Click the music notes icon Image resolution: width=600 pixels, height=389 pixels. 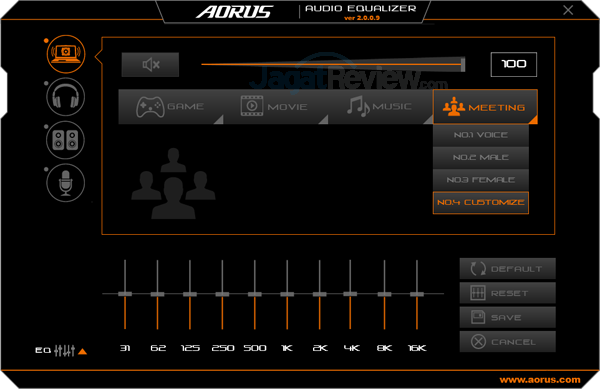click(358, 106)
